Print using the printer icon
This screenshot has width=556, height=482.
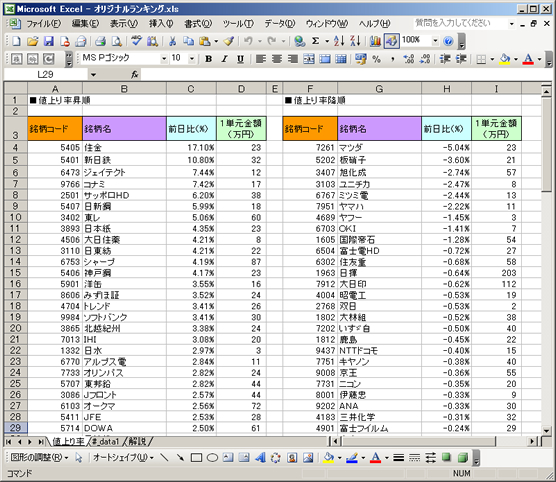click(x=100, y=41)
